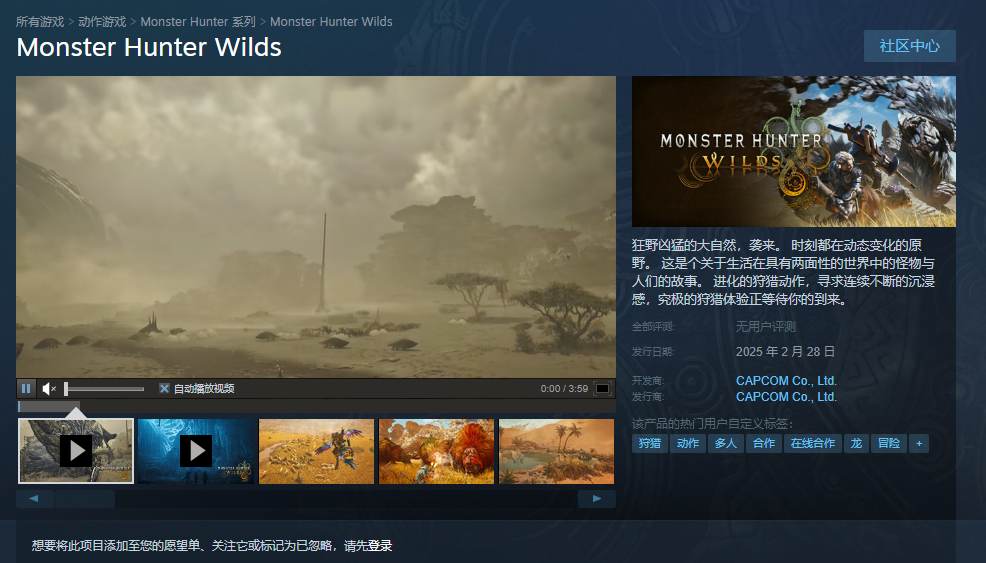Open the desert oasis screenshot thumbnail
This screenshot has width=986, height=563.
[x=557, y=451]
